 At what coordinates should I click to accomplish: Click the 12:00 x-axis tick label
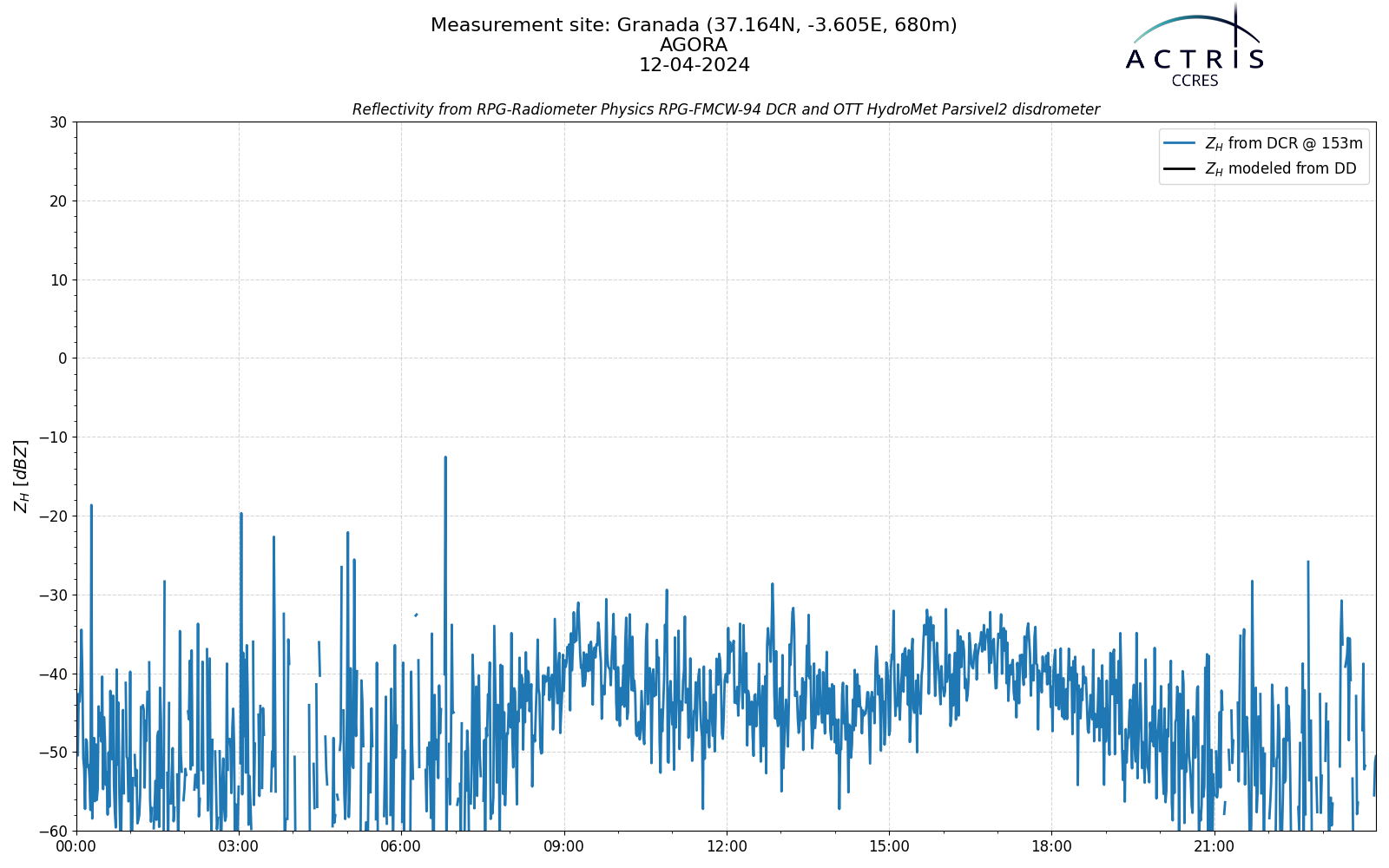tap(727, 846)
